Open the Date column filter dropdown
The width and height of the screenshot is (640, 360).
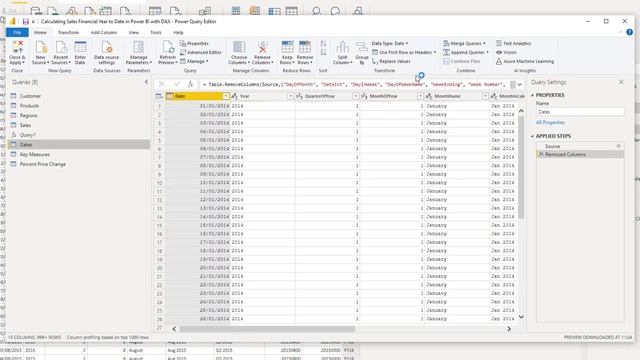226,96
